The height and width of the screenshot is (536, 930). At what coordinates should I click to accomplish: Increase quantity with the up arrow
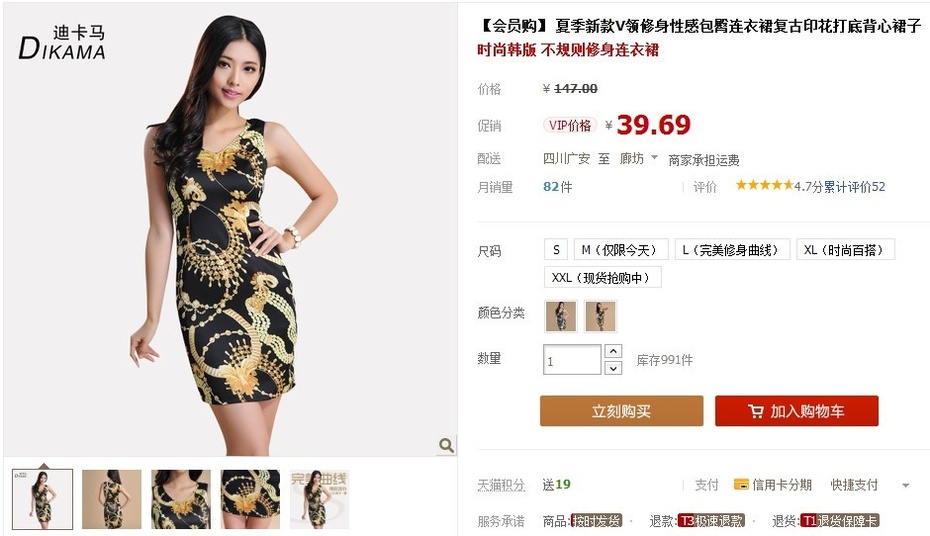pos(613,351)
